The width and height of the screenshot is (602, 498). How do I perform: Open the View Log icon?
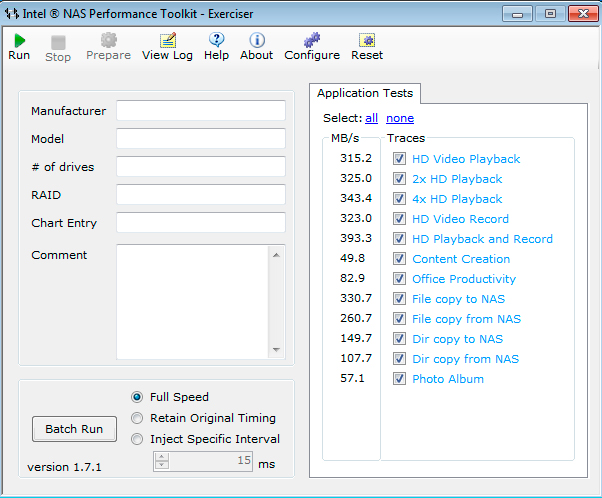(x=167, y=40)
